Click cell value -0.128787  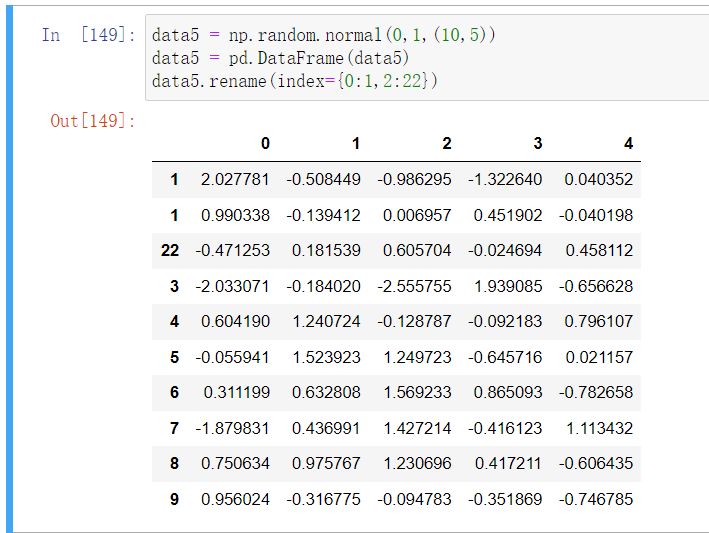coord(414,321)
